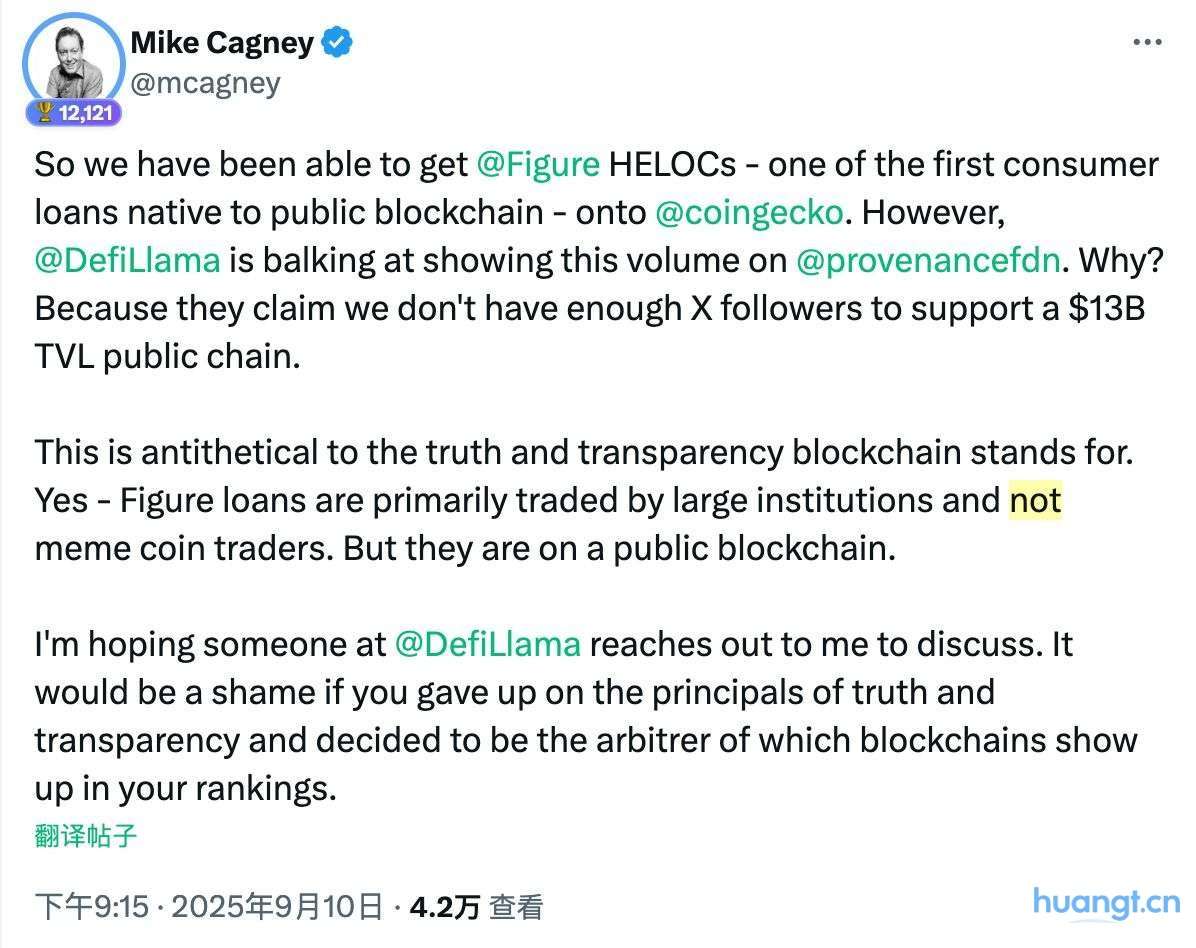Open the @coingecko mention link
Image resolution: width=1196 pixels, height=948 pixels.
tap(748, 212)
